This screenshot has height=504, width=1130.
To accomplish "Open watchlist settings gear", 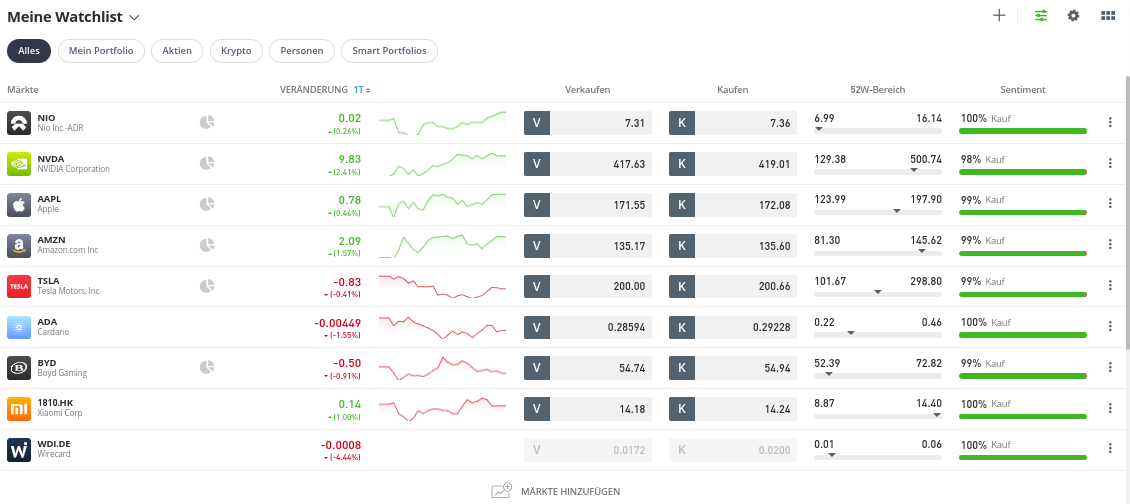I will pyautogui.click(x=1073, y=15).
